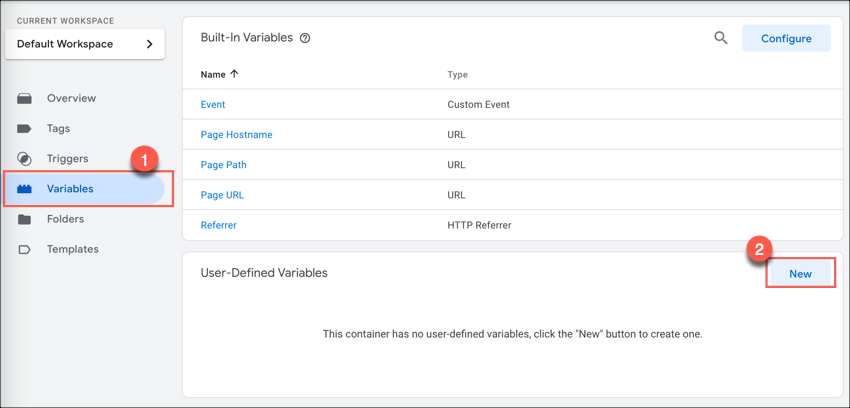Click the Built-In Variables heading
This screenshot has width=850, height=408.
point(247,38)
